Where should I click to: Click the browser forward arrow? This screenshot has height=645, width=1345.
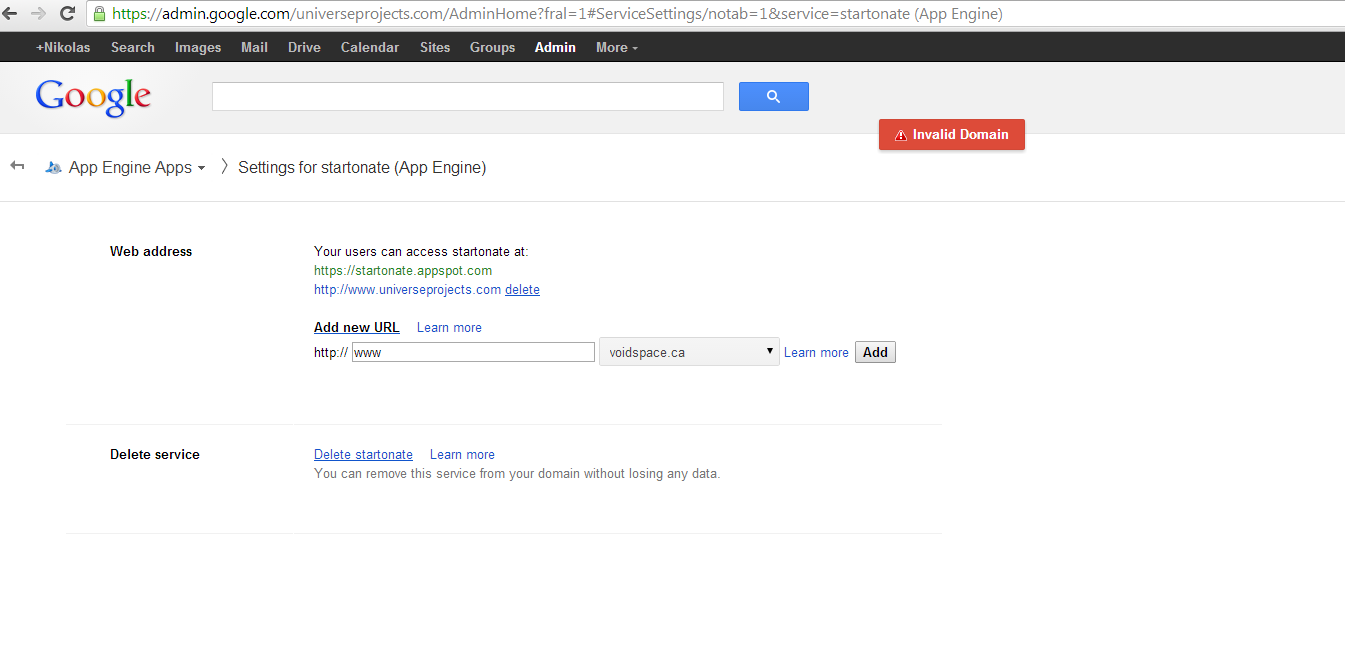[39, 14]
